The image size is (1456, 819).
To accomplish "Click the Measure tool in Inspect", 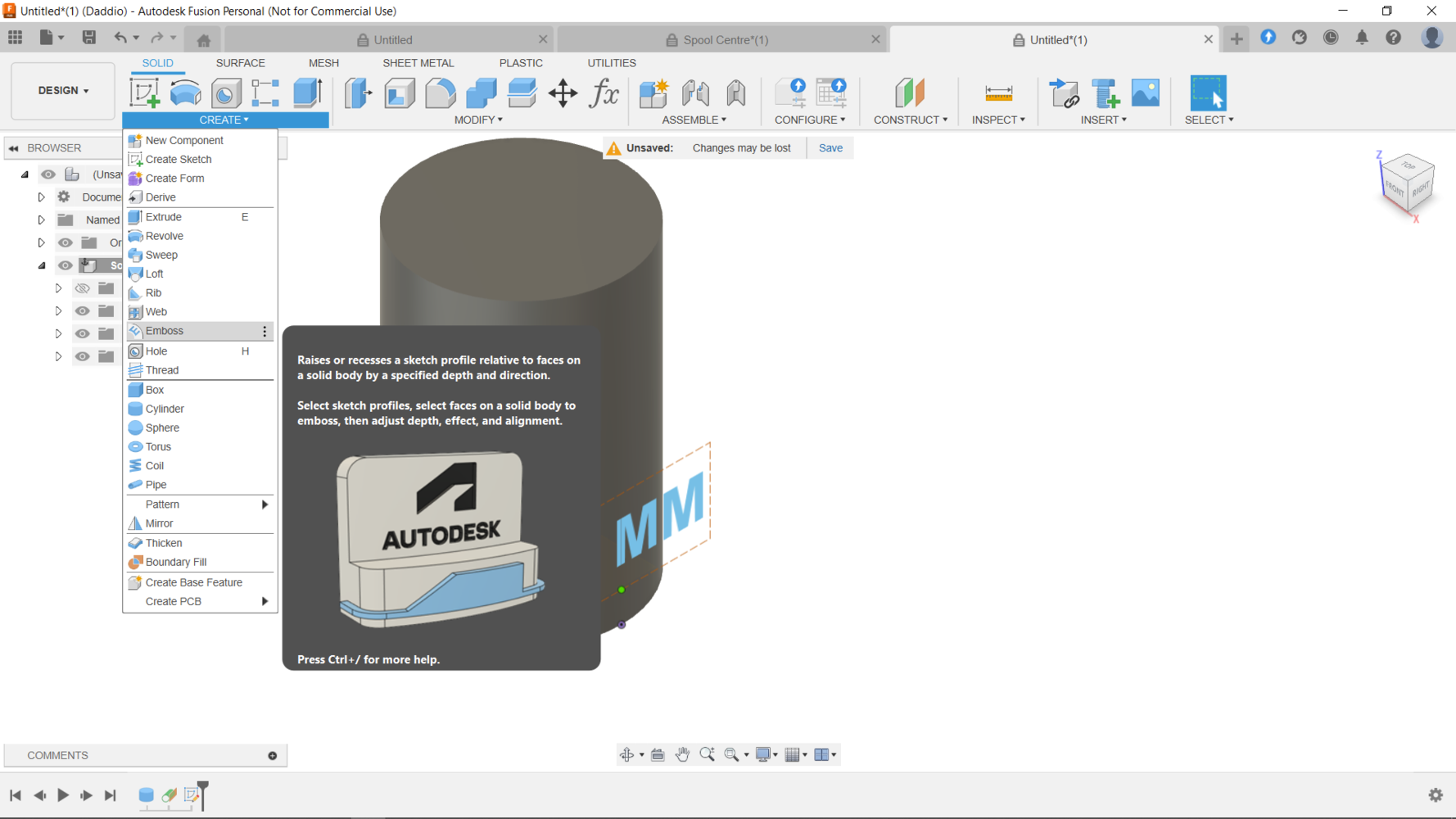I will [998, 93].
